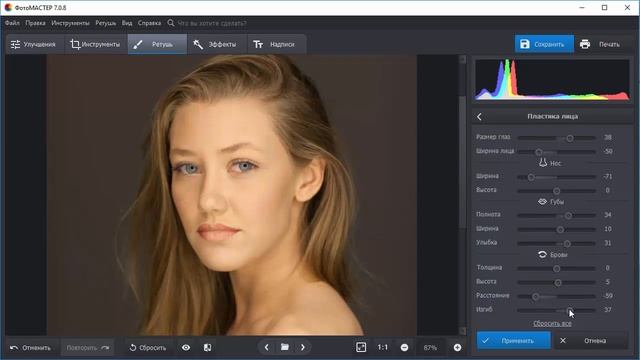Open the Инструменты menu in menu bar
The image size is (640, 360).
(x=70, y=23)
